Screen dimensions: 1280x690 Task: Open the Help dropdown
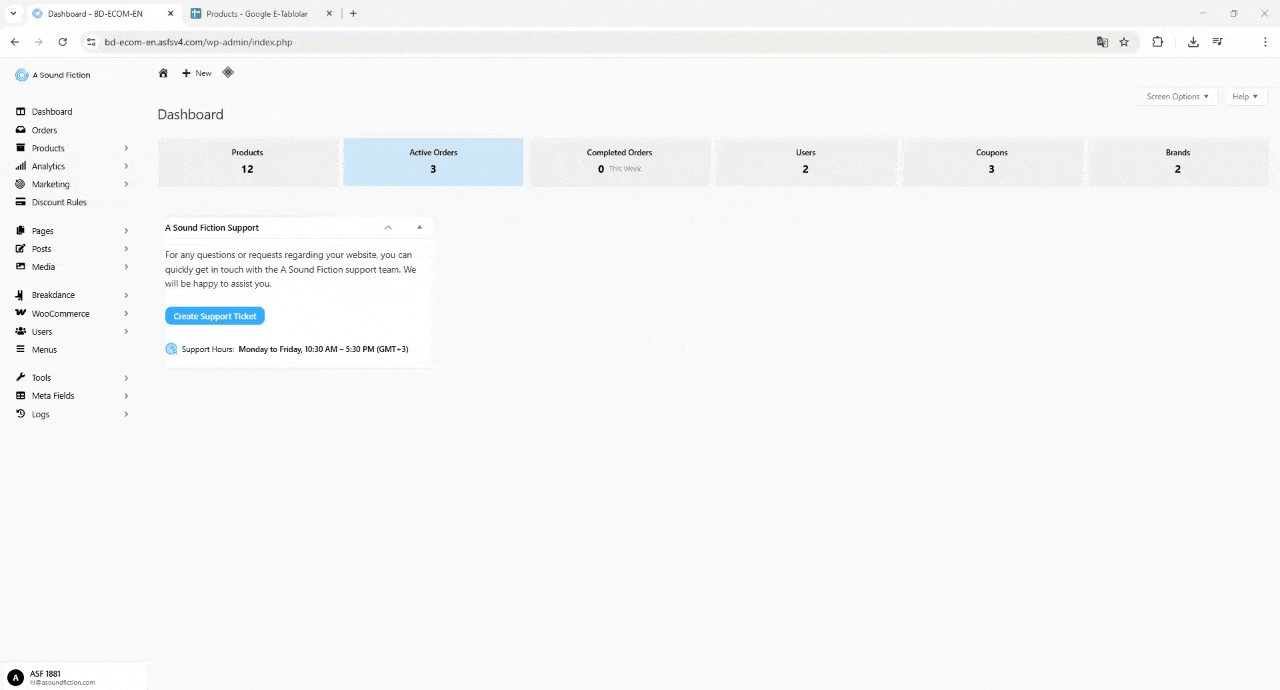tap(1244, 96)
